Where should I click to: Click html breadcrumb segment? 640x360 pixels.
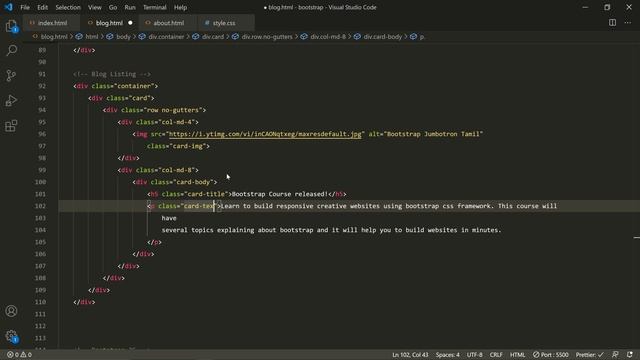[91, 37]
